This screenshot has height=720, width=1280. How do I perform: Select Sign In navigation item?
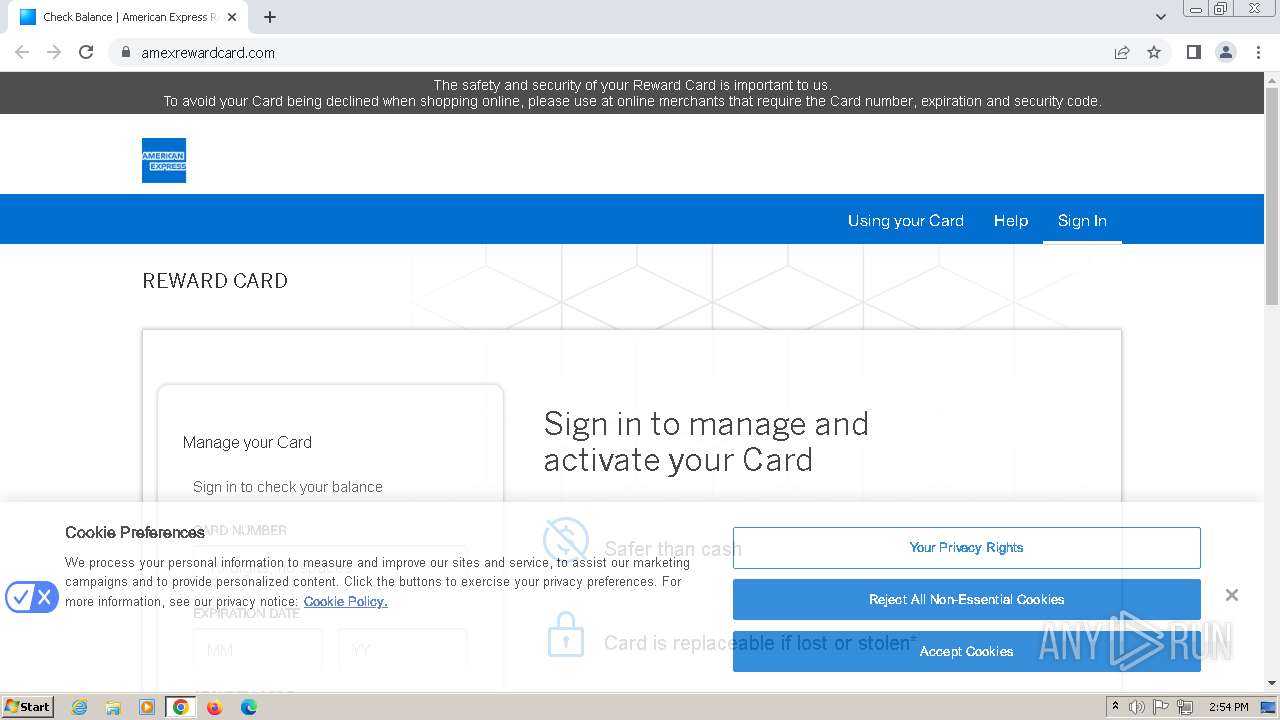1082,220
